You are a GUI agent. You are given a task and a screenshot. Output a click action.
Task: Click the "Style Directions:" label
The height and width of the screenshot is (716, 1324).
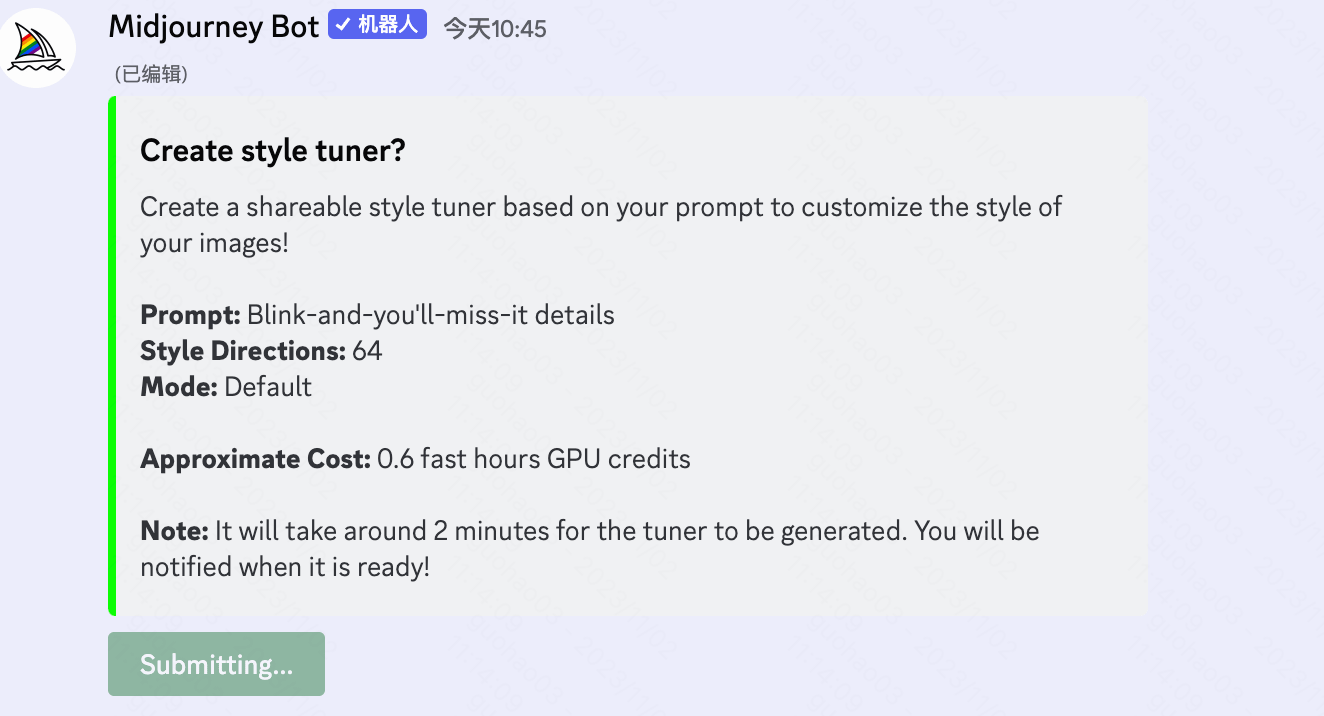[x=243, y=352]
